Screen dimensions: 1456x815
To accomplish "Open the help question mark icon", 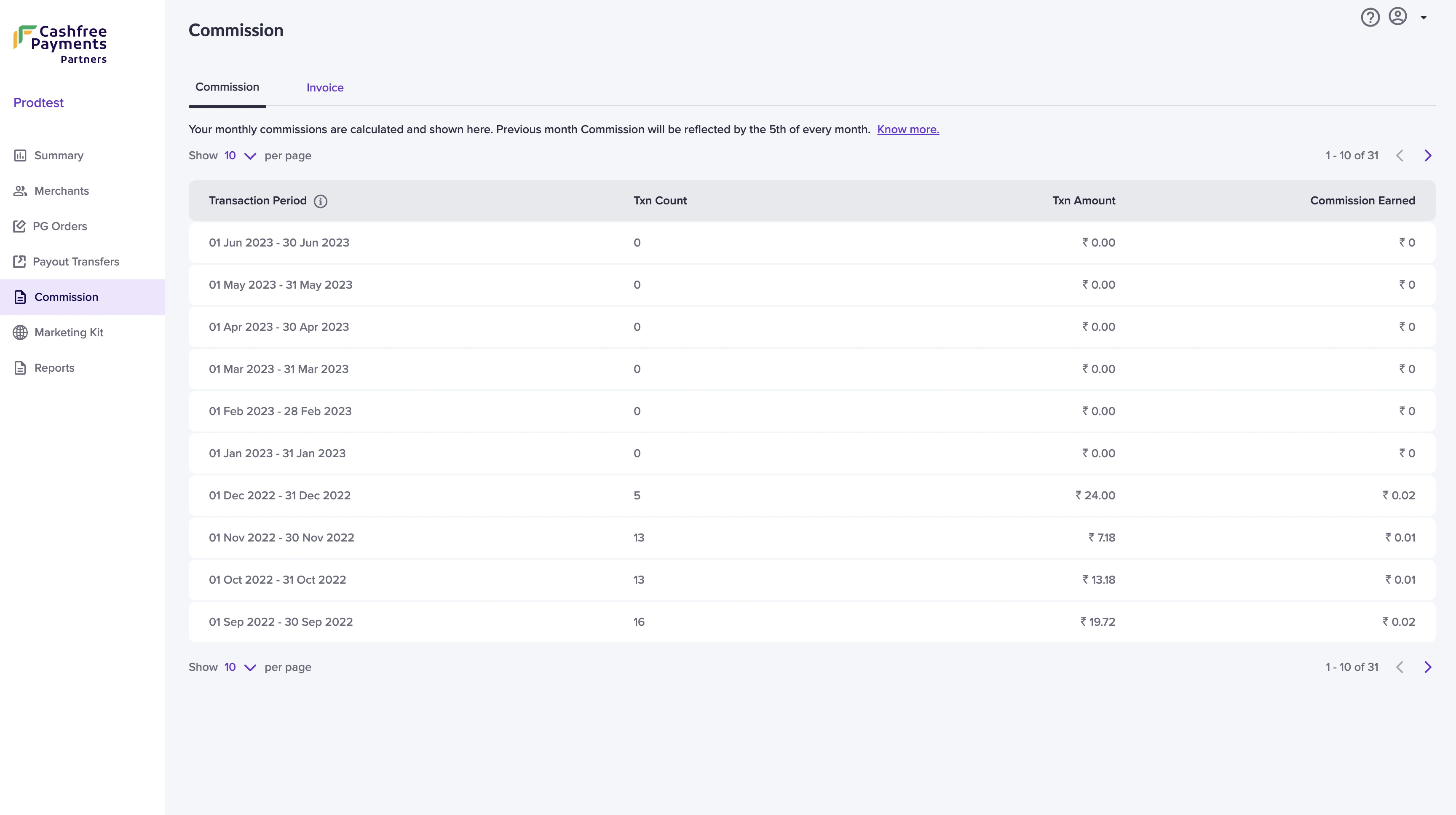I will (x=1370, y=18).
